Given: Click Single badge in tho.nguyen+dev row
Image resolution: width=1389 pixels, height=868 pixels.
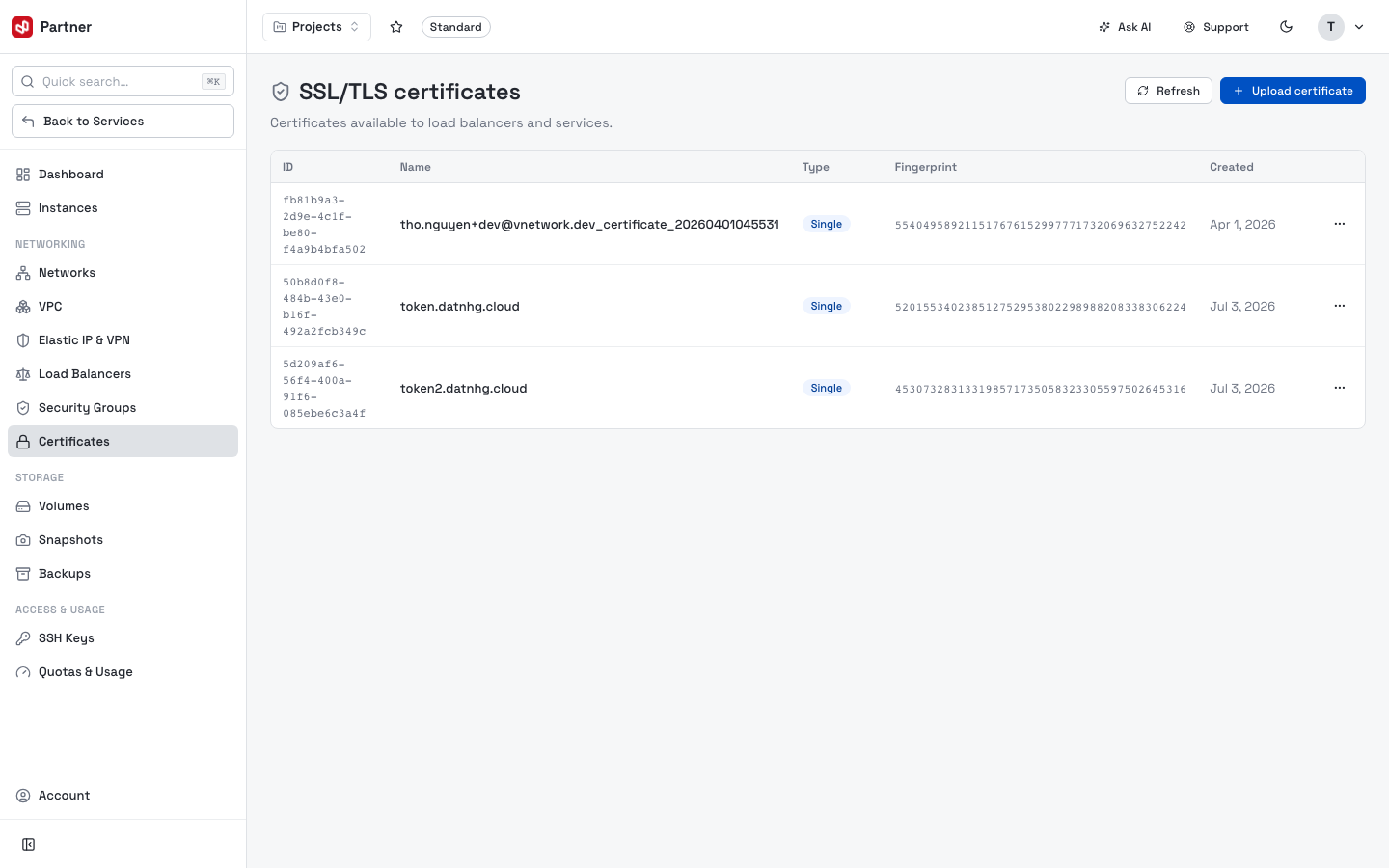Looking at the screenshot, I should (827, 224).
